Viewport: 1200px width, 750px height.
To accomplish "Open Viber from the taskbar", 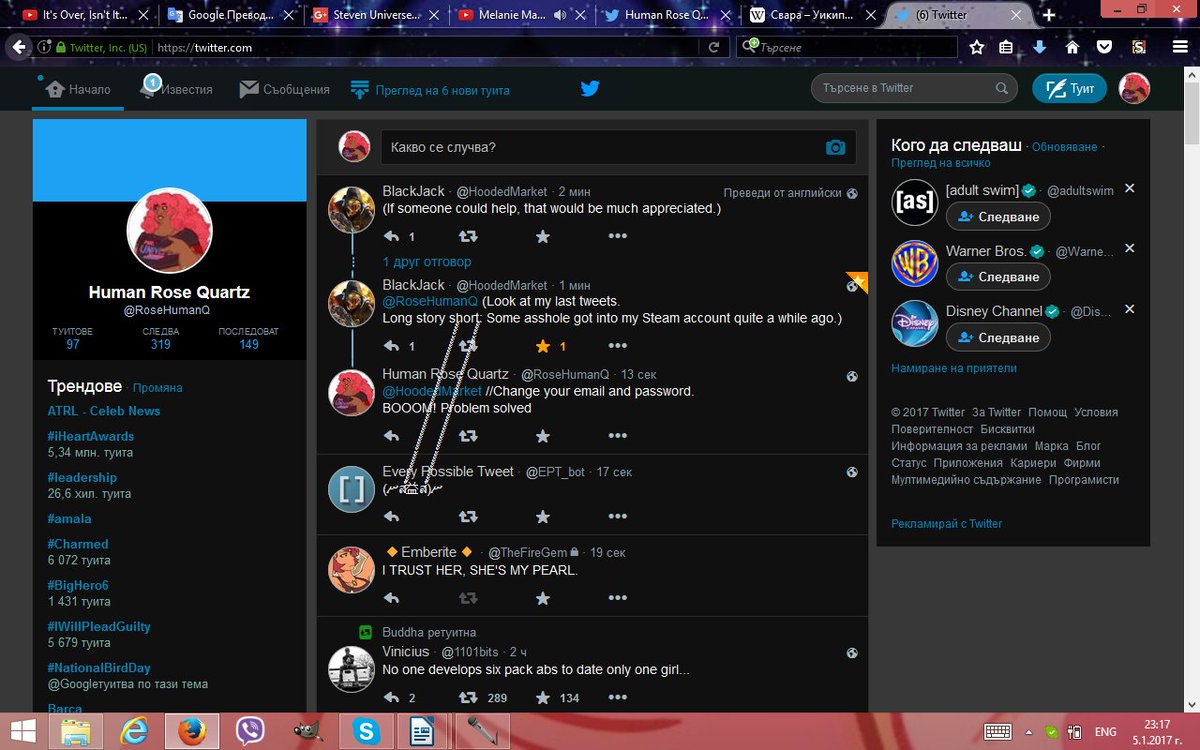I will coord(249,731).
